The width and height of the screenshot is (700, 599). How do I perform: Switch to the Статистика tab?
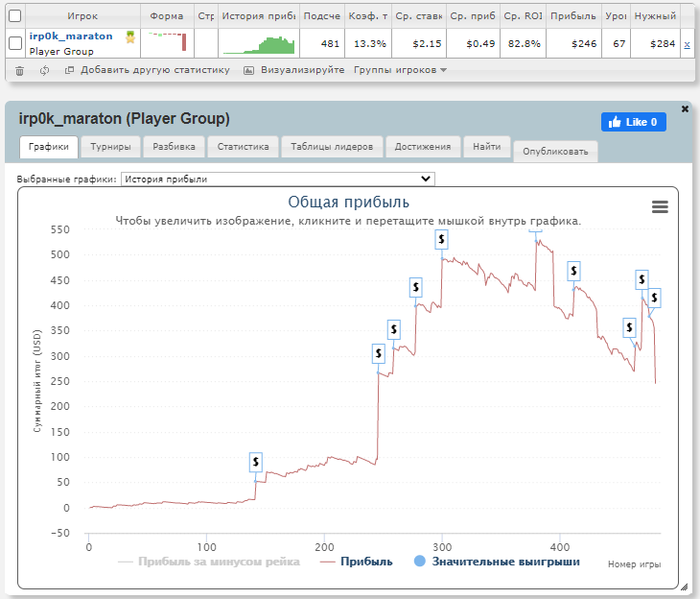(243, 147)
